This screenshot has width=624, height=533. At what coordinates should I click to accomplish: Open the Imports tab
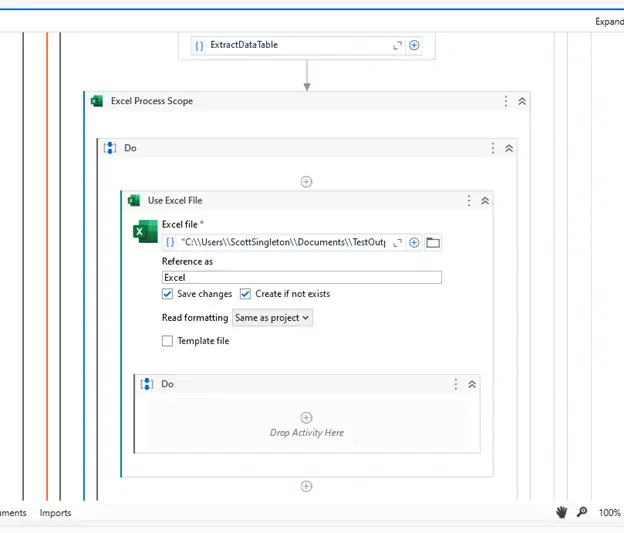[55, 513]
